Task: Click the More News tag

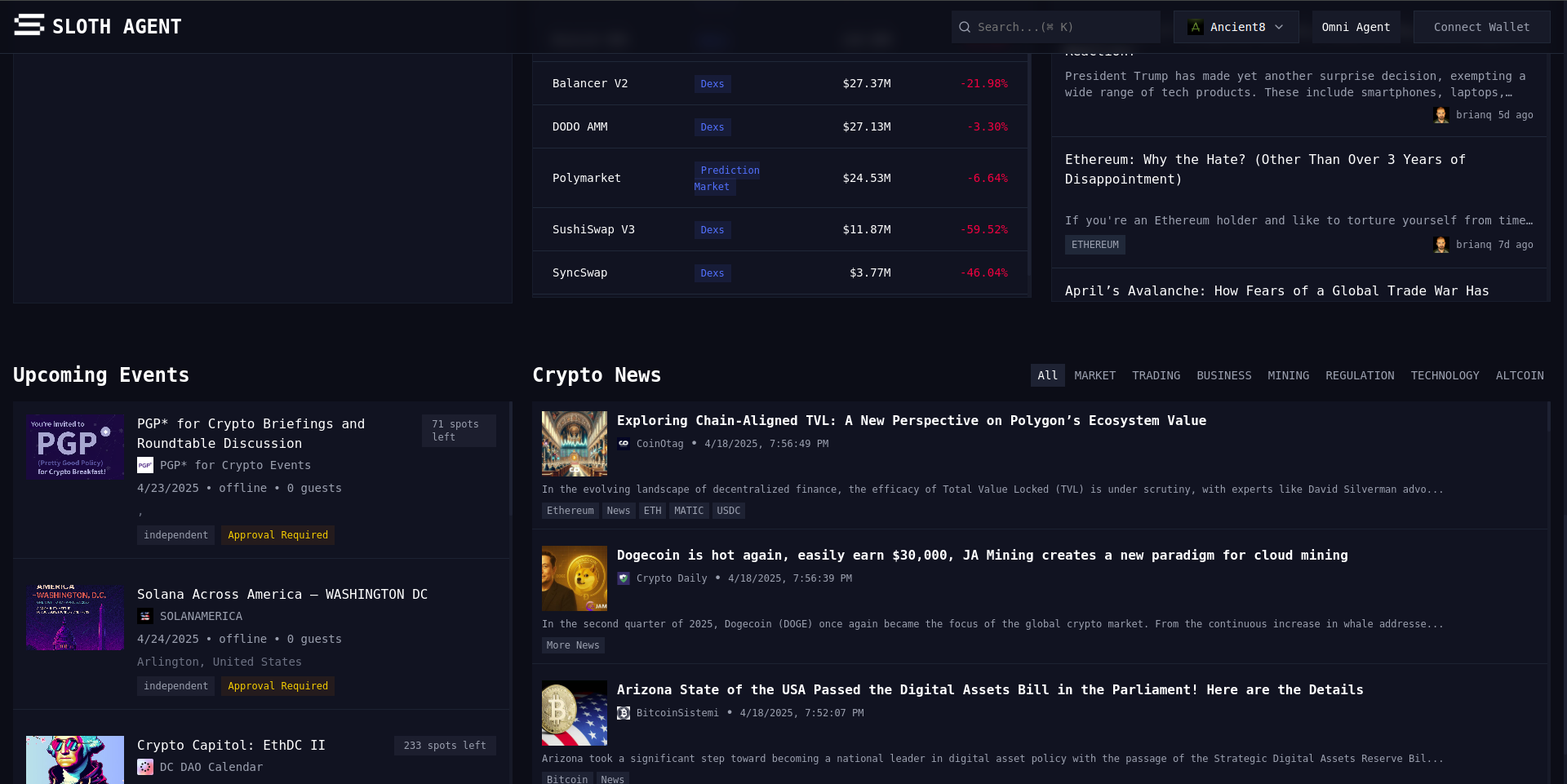Action: coord(573,645)
